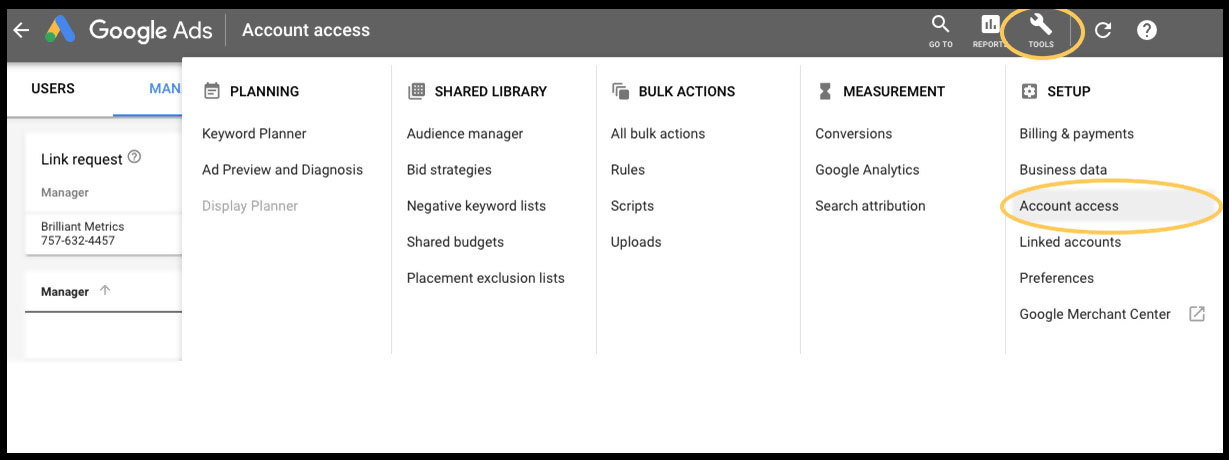Switch to the Users tab

53,89
